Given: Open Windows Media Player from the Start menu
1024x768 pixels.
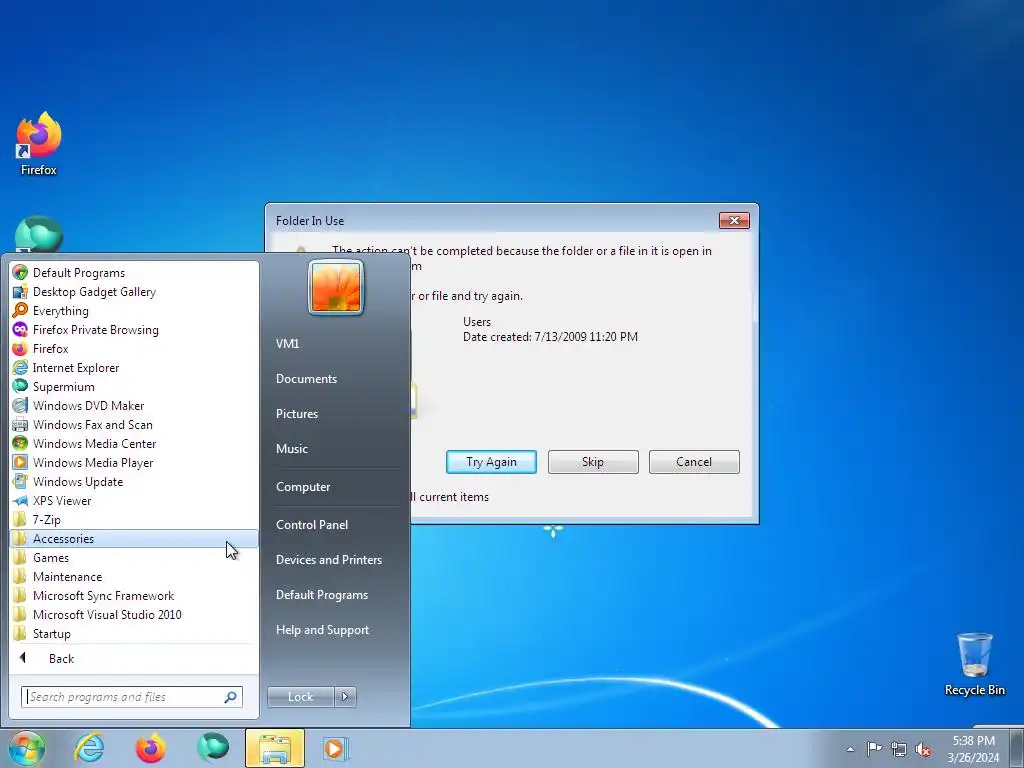Looking at the screenshot, I should 134,462.
